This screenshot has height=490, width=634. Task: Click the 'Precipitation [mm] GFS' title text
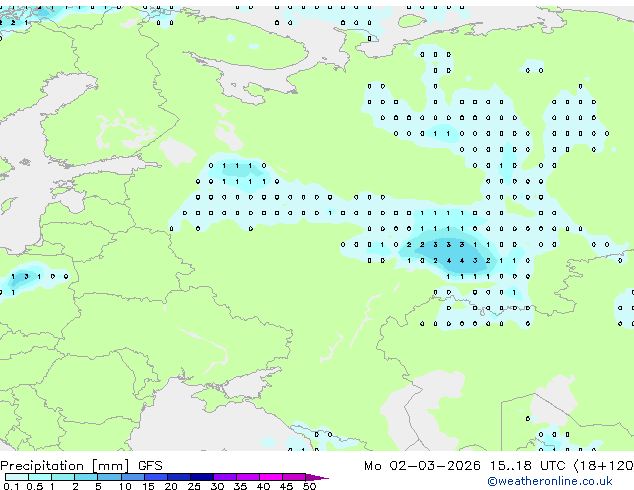tap(81, 466)
